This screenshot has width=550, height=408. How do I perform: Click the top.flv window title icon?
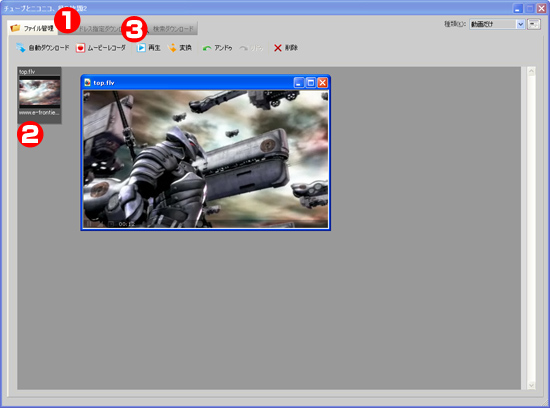tap(88, 82)
